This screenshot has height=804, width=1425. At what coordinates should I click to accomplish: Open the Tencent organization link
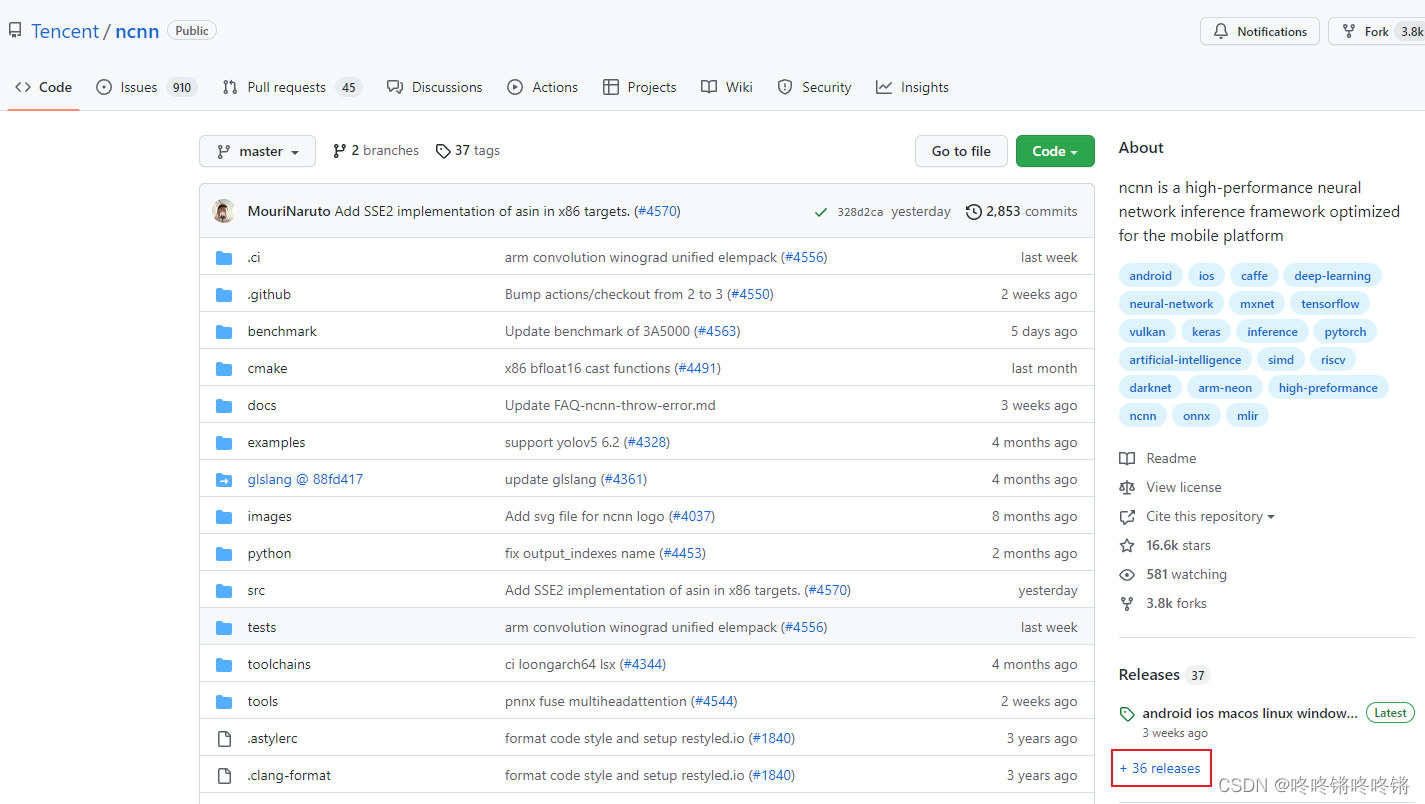tap(65, 31)
